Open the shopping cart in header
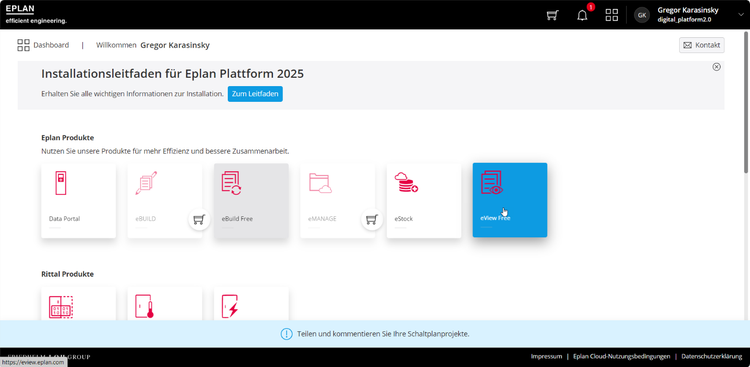 tap(552, 15)
